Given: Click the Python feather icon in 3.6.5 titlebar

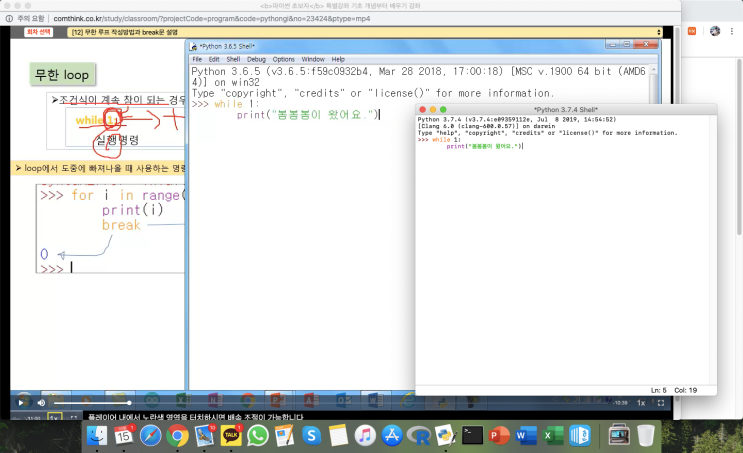Looking at the screenshot, I should click(x=193, y=46).
